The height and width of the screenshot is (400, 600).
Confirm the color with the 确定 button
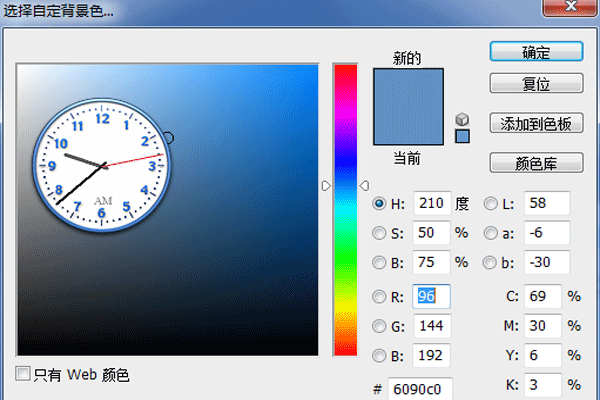point(536,51)
